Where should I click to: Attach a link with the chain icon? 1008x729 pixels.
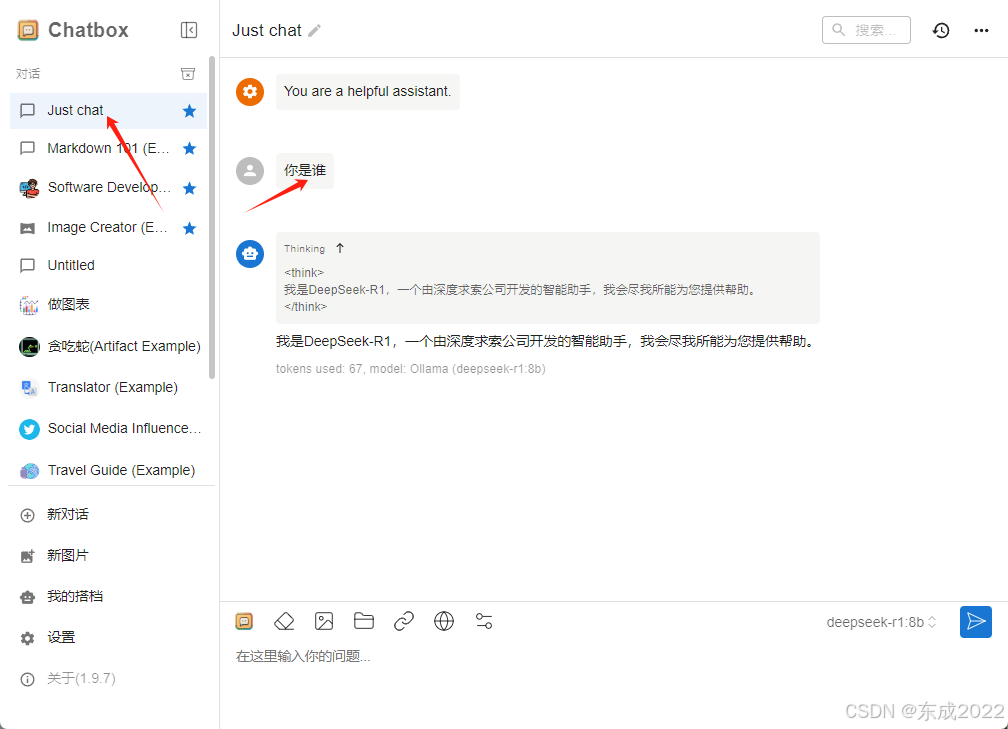(404, 621)
